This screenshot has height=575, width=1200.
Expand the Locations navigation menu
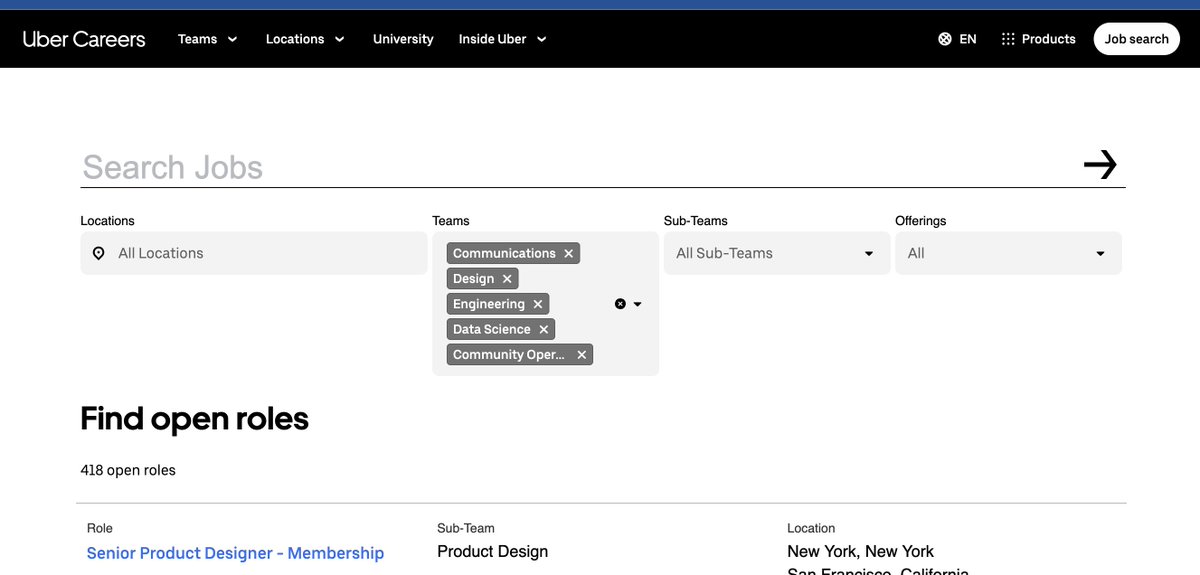click(x=305, y=39)
